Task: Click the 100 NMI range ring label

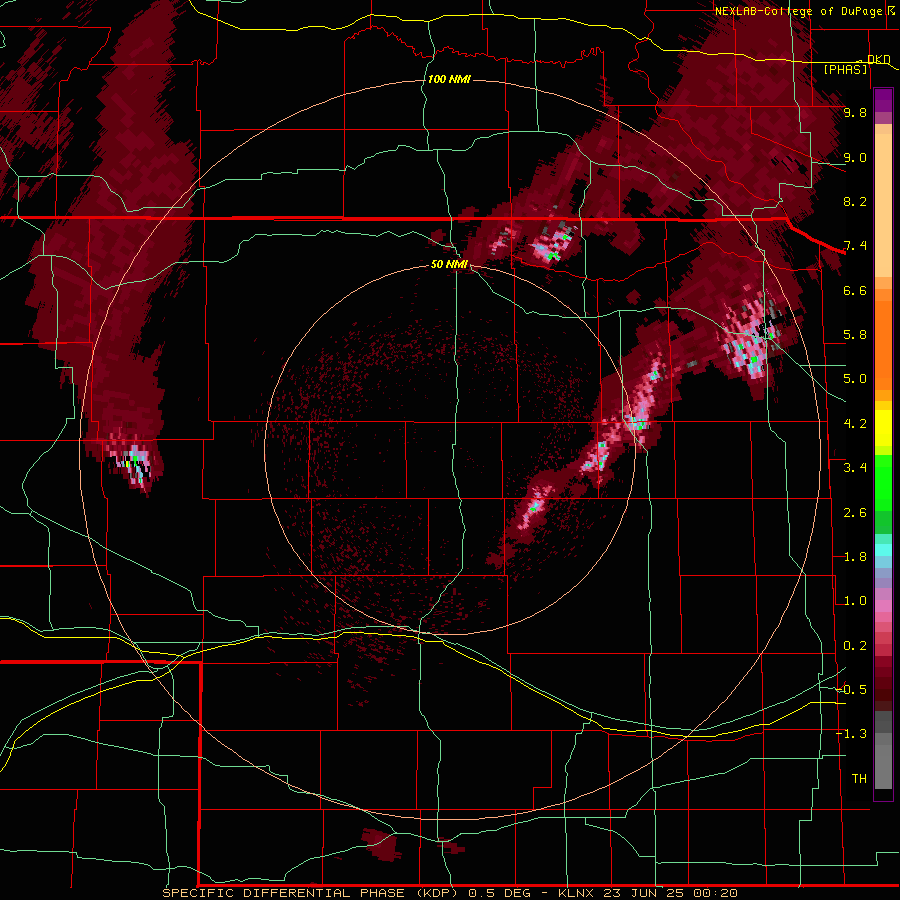Action: 449,79
